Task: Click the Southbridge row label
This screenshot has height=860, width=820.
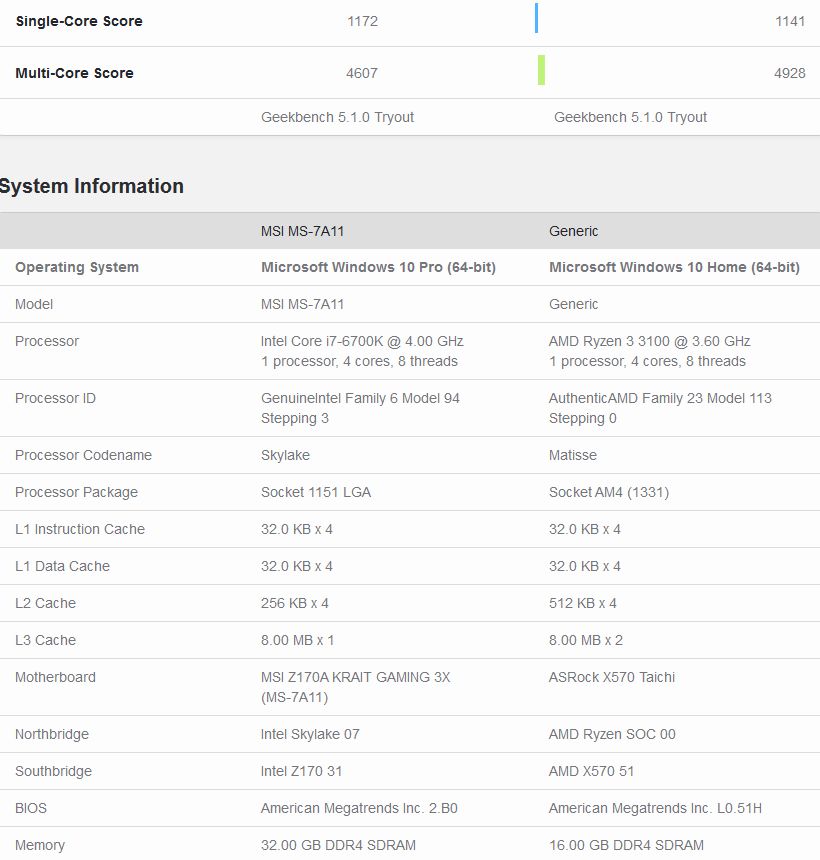Action: point(53,771)
